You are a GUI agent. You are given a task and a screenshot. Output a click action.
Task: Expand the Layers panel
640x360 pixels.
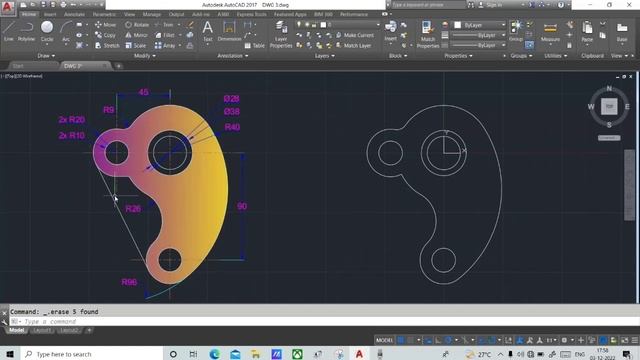coord(324,56)
